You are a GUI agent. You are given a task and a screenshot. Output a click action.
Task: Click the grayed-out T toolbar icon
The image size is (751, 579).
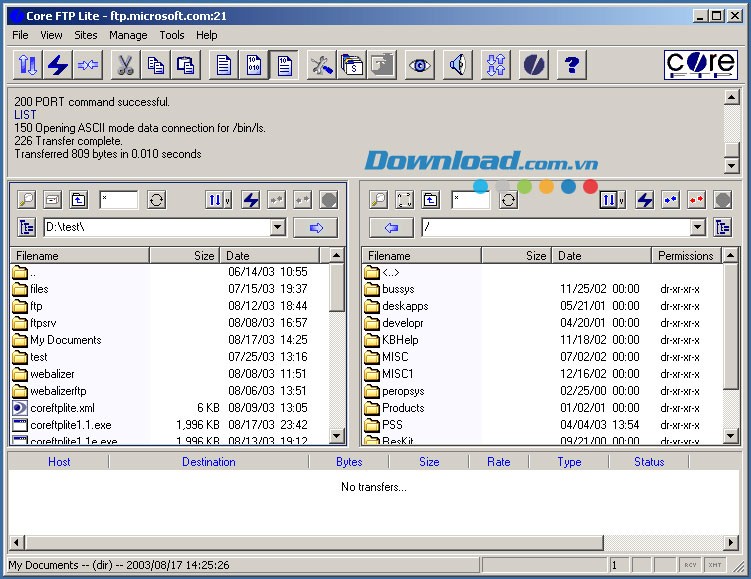[382, 65]
